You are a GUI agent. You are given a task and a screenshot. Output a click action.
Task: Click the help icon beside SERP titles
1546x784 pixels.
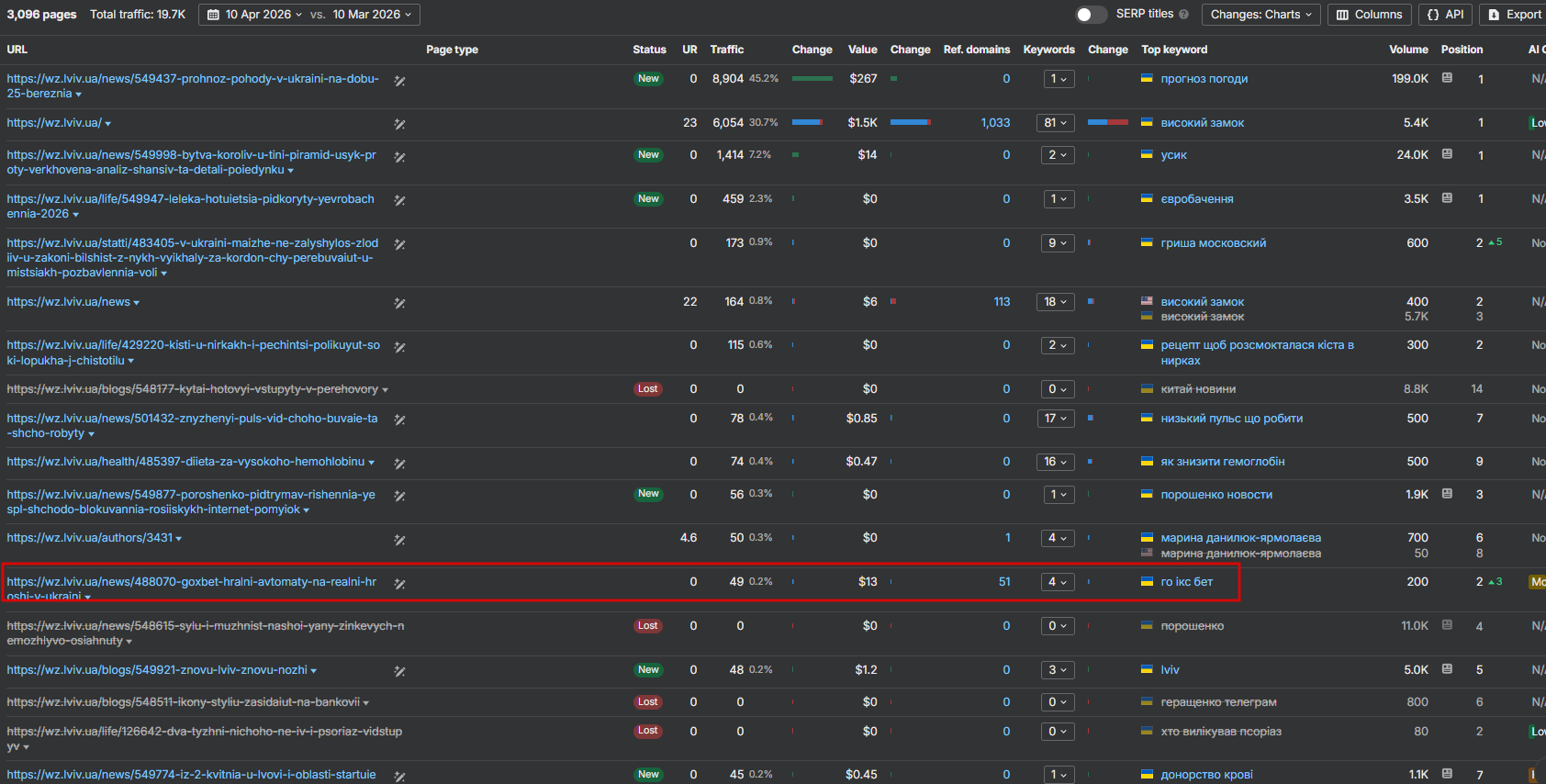pos(1183,15)
